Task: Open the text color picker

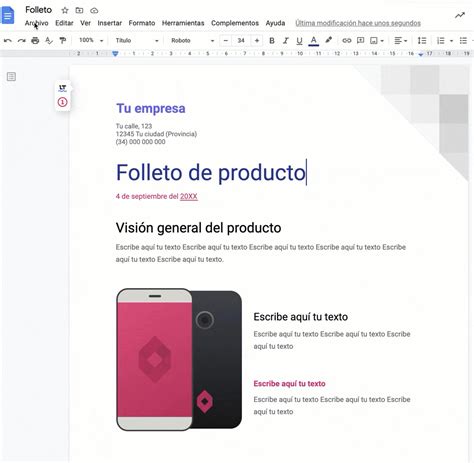Action: click(x=313, y=41)
